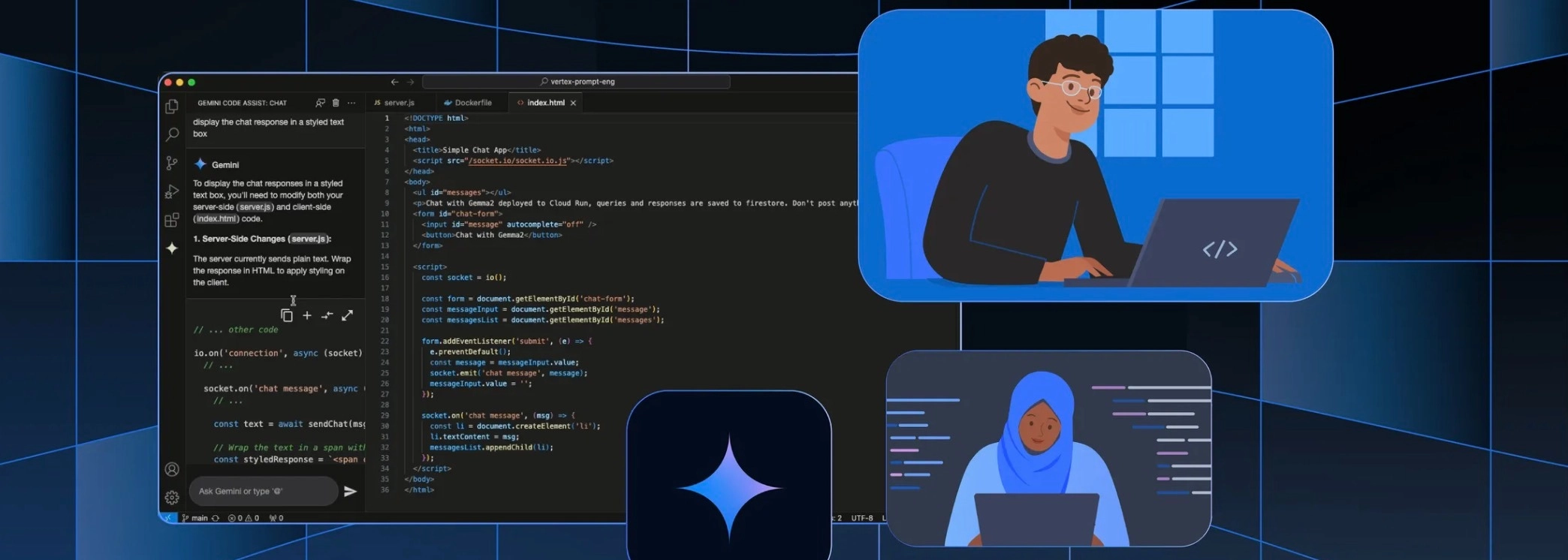This screenshot has width=1568, height=560.
Task: Go back with the left navigation arrow
Action: click(394, 82)
